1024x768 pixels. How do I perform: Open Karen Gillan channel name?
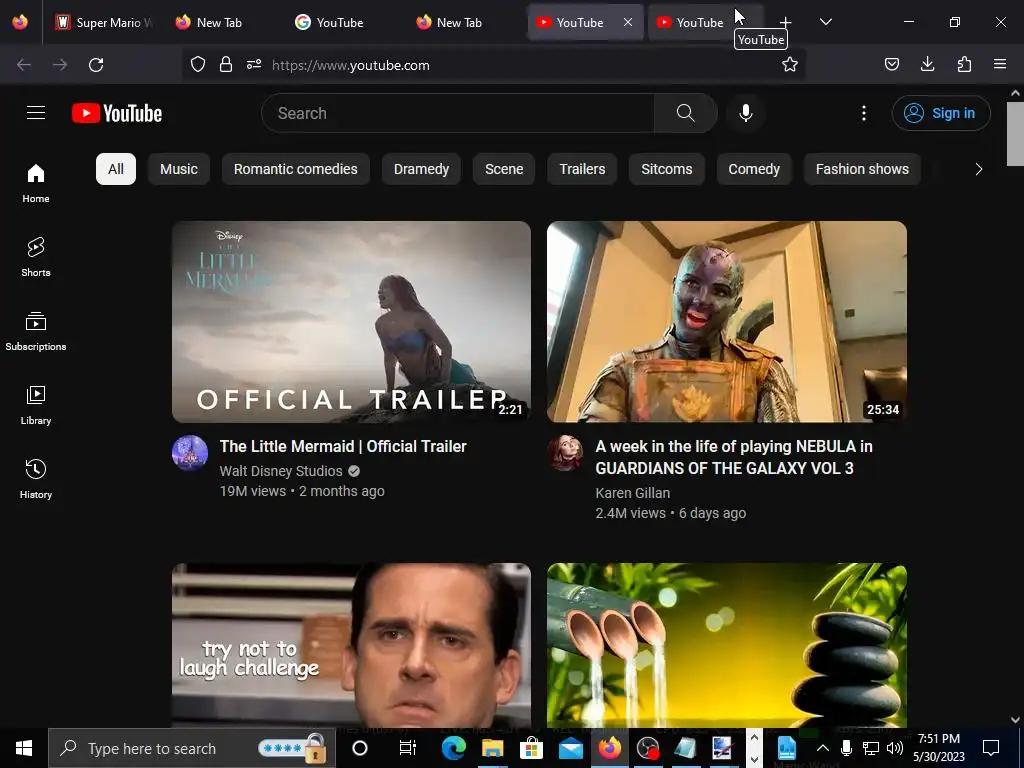point(632,493)
